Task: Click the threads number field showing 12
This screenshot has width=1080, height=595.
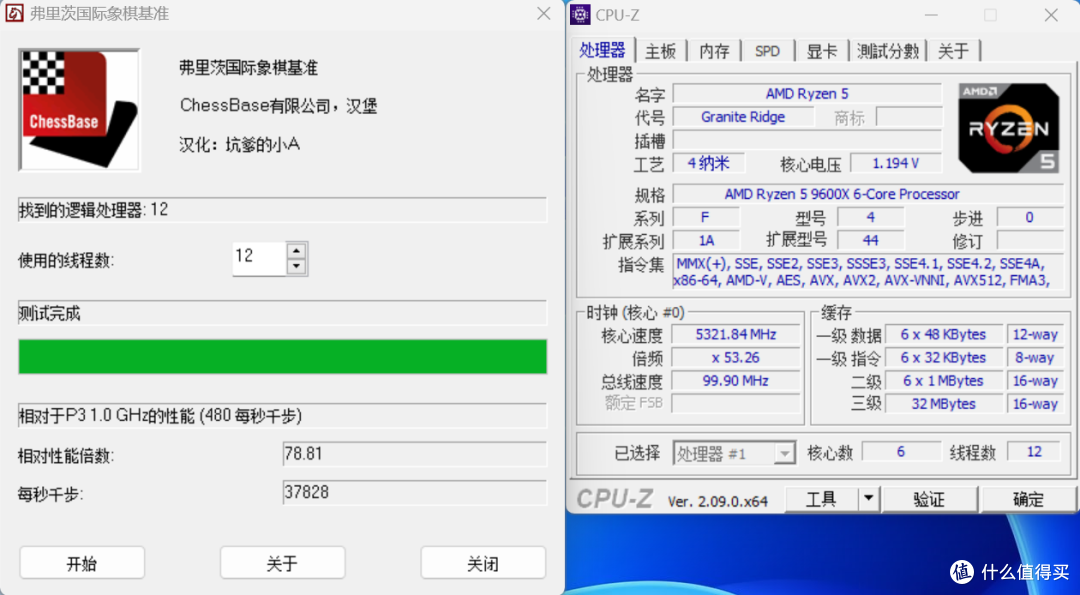Action: [259, 258]
